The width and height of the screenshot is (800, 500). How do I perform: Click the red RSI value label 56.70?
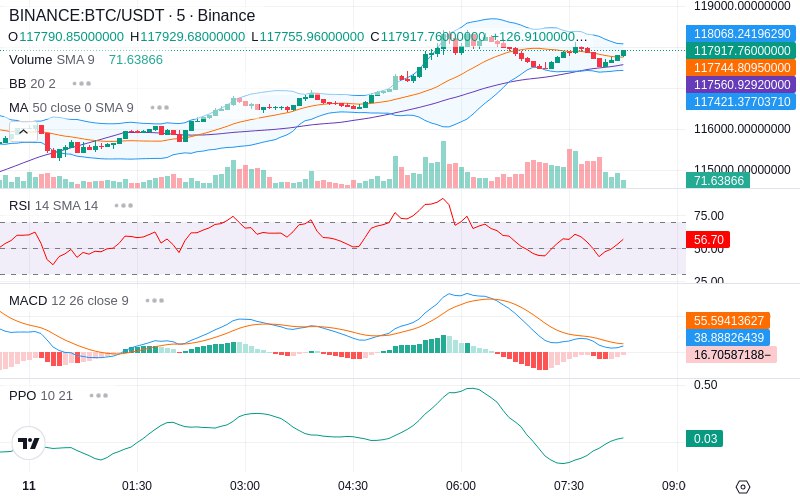708,239
